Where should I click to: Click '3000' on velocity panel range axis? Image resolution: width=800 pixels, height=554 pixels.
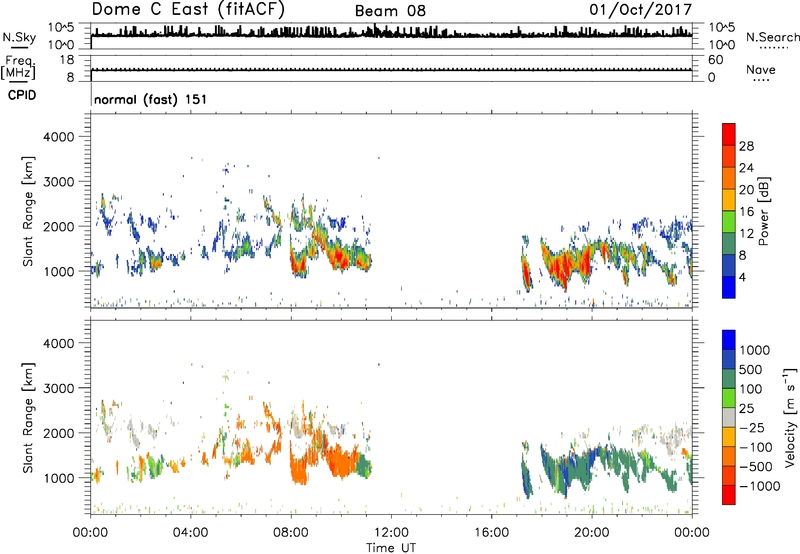click(x=59, y=389)
